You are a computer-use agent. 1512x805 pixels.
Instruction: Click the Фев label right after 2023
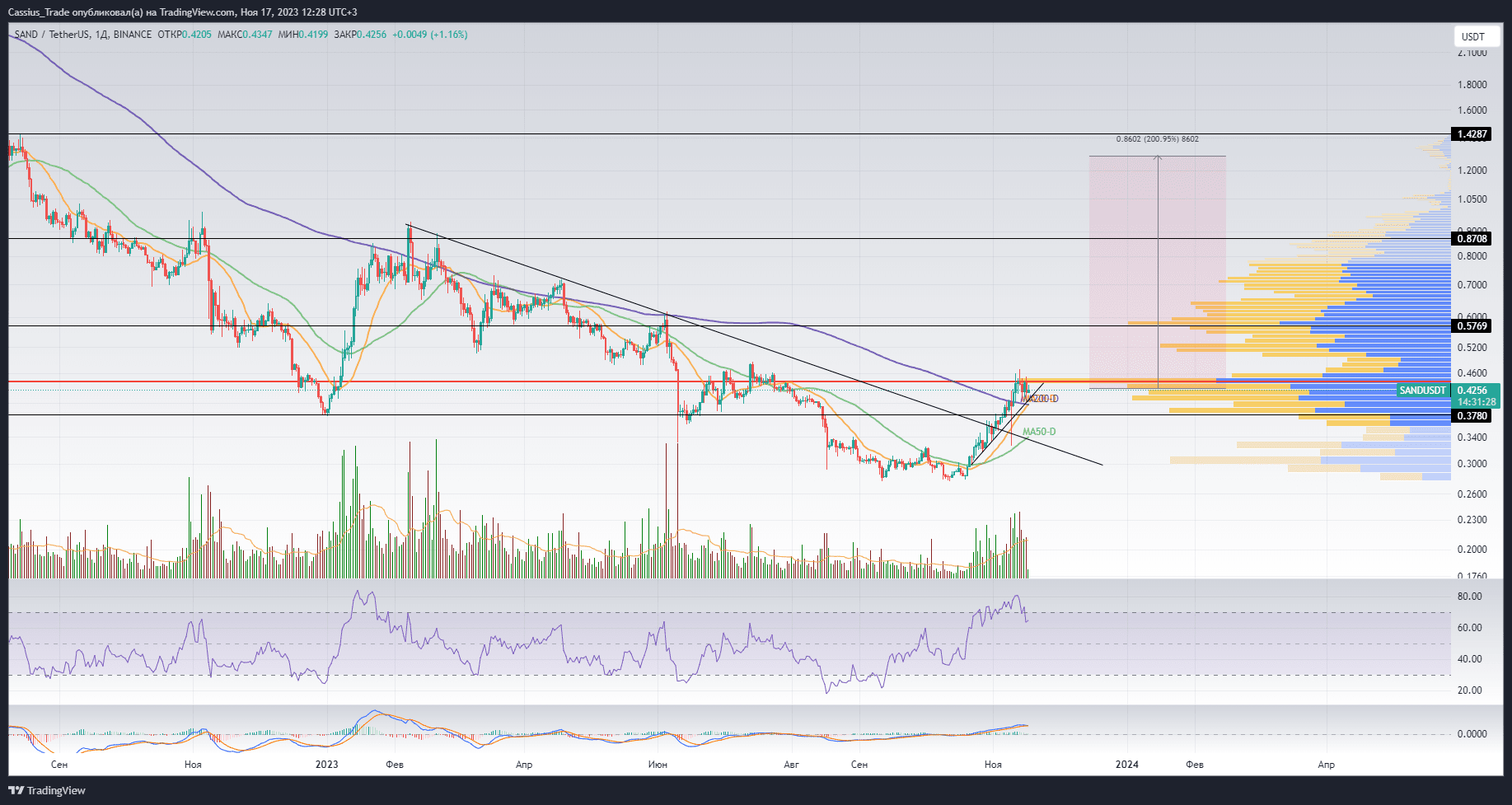(x=395, y=765)
